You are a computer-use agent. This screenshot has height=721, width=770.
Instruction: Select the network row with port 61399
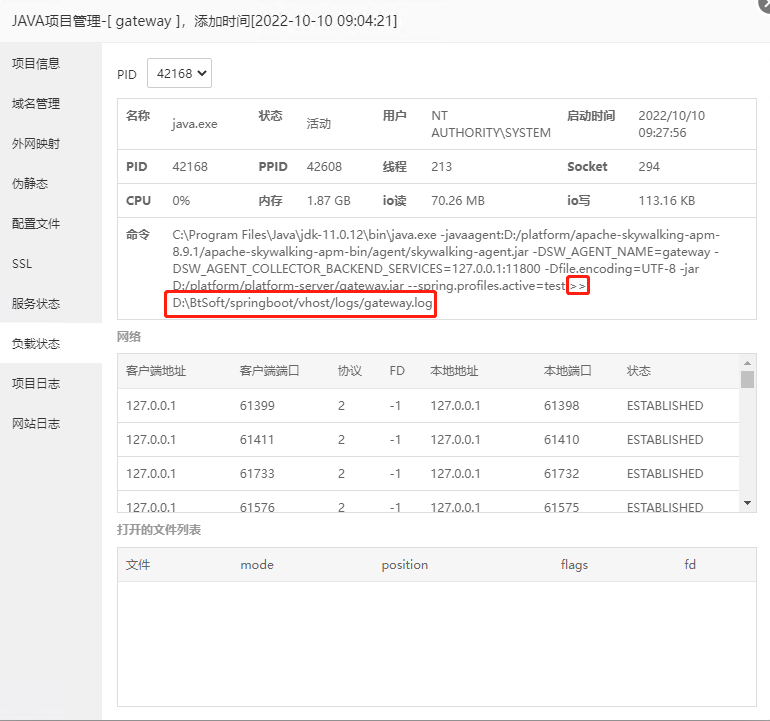pyautogui.click(x=428, y=406)
